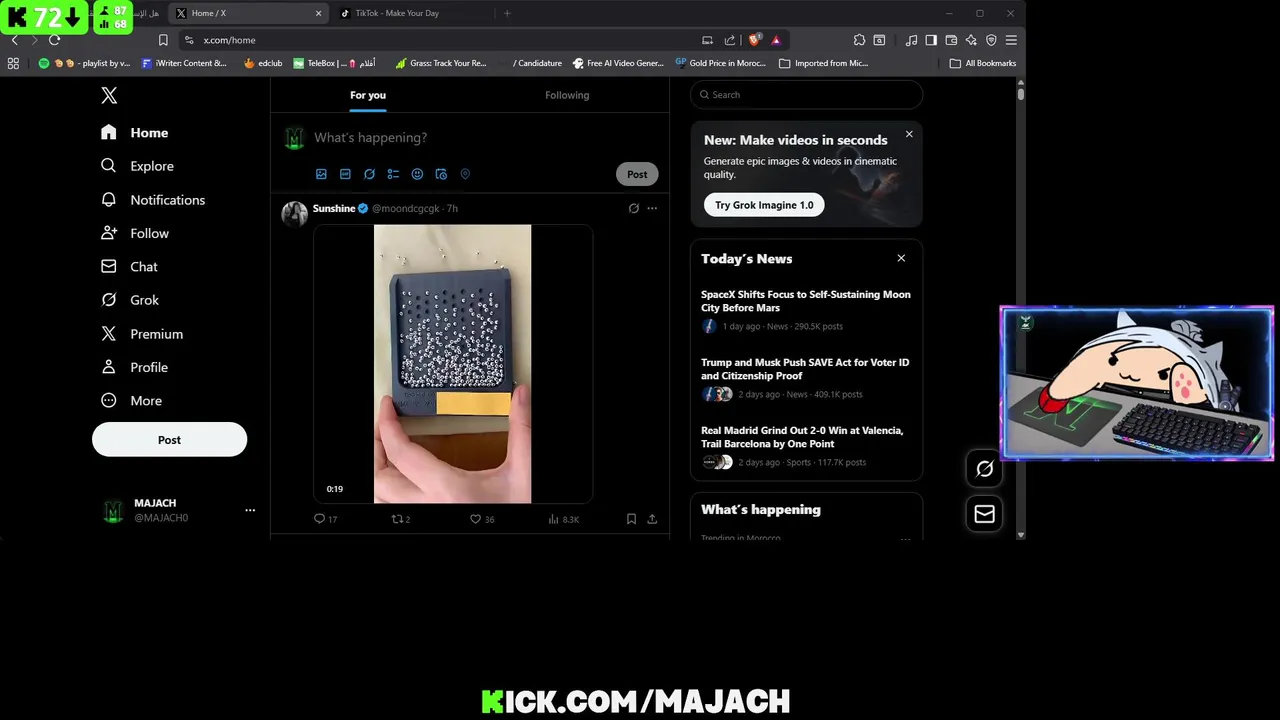The width and height of the screenshot is (1280, 720).
Task: Open the three-dot menu on Sunshine's post
Action: [652, 208]
